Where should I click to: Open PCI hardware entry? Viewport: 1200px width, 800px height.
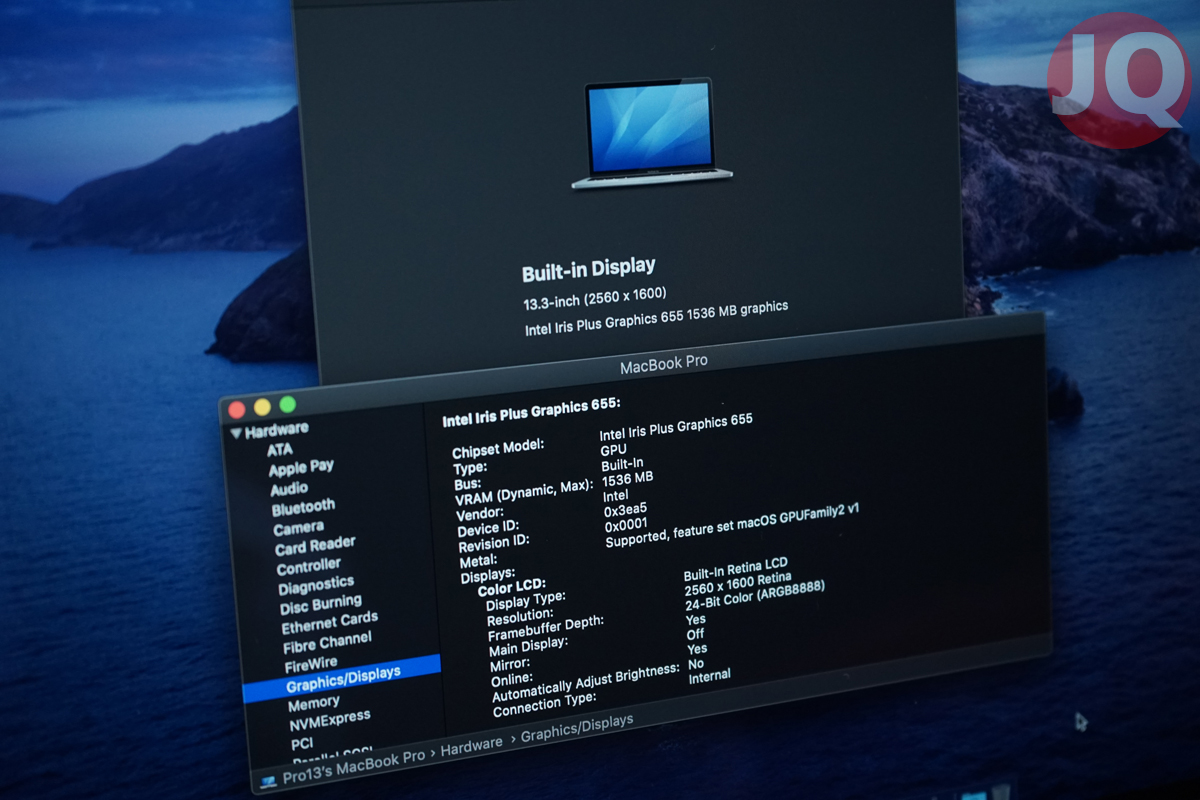point(302,743)
